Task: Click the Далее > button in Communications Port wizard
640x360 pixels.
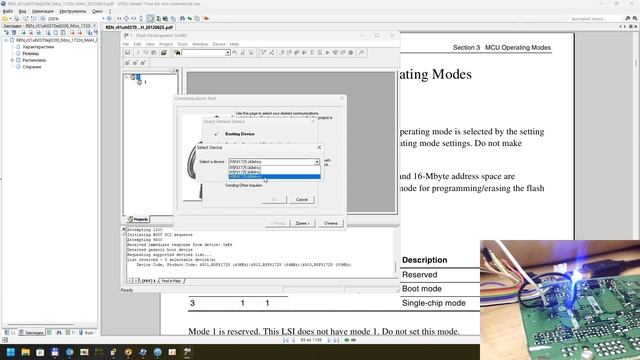Action: [302, 223]
